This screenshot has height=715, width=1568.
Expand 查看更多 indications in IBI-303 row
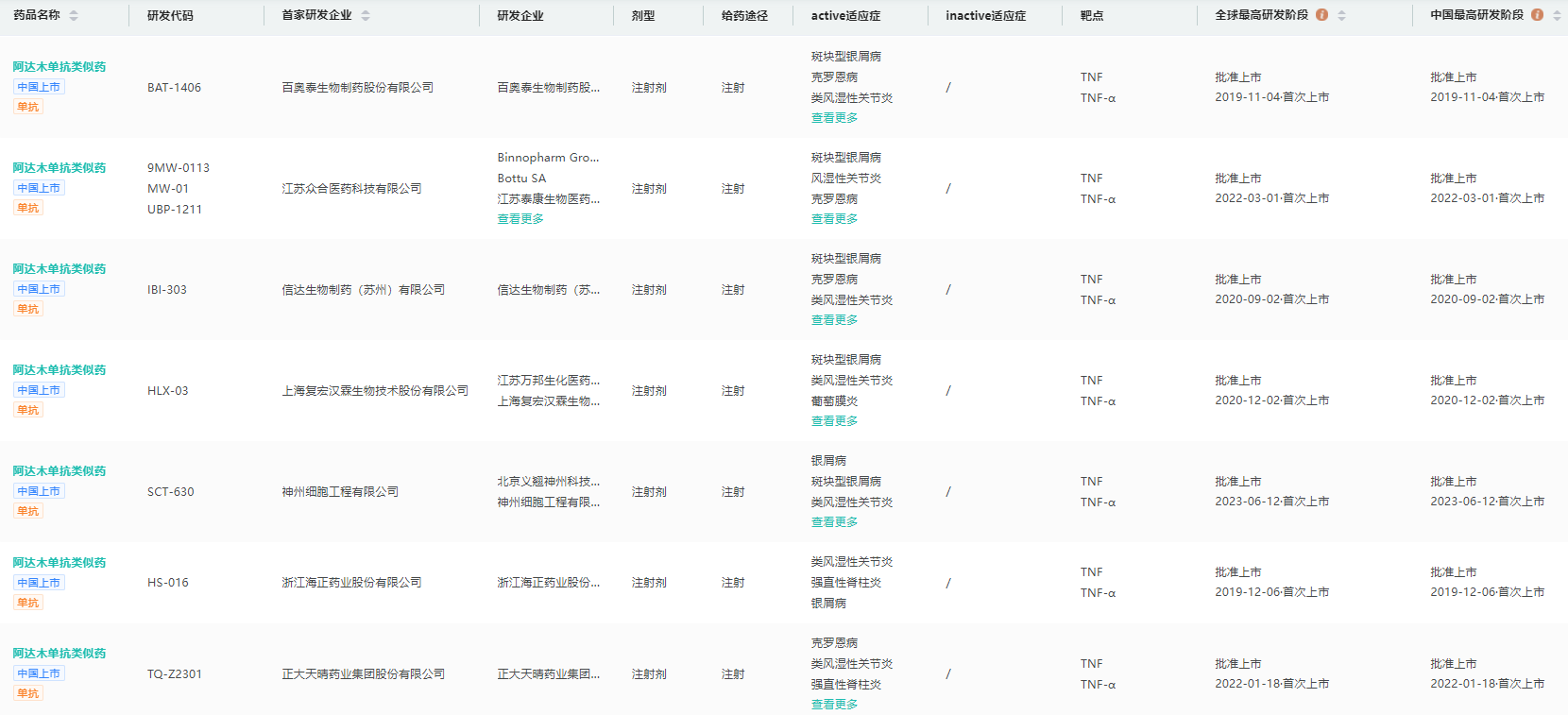point(835,320)
